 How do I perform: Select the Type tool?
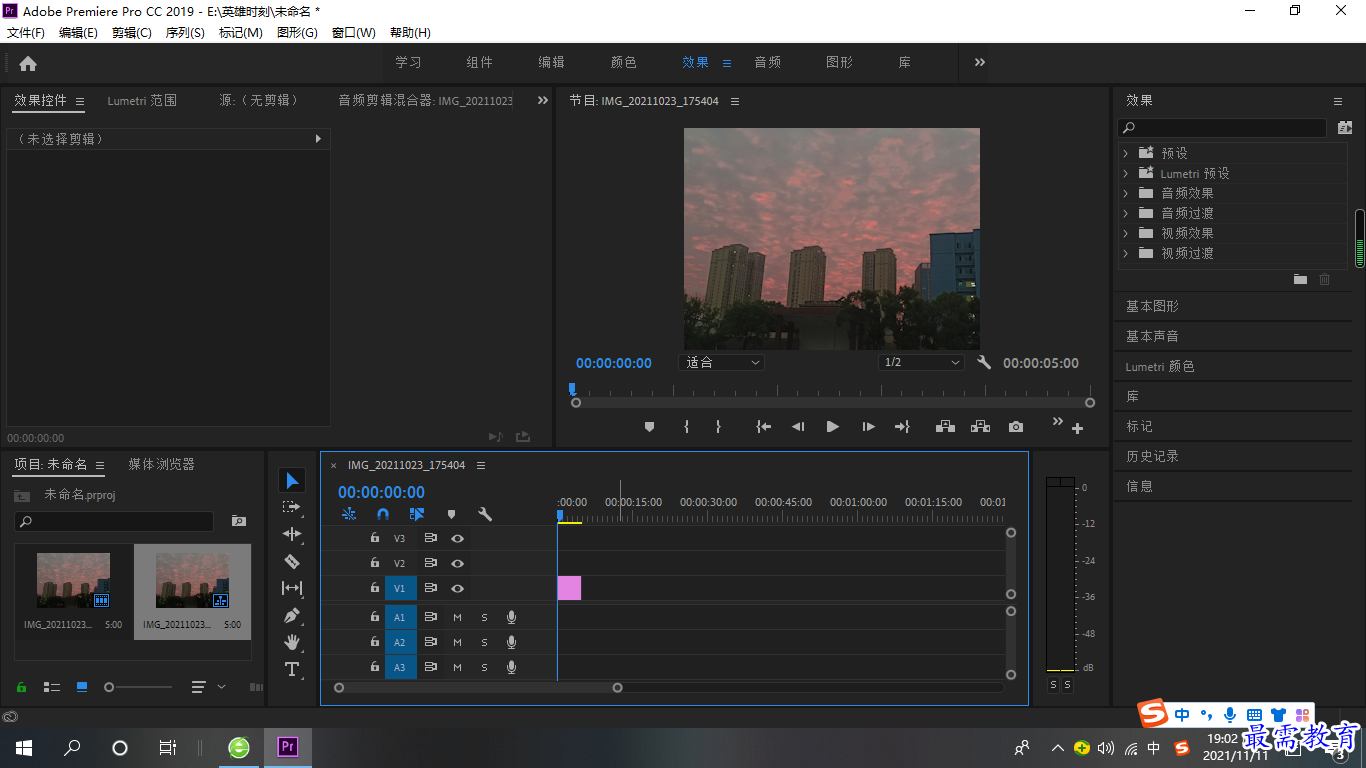point(292,669)
